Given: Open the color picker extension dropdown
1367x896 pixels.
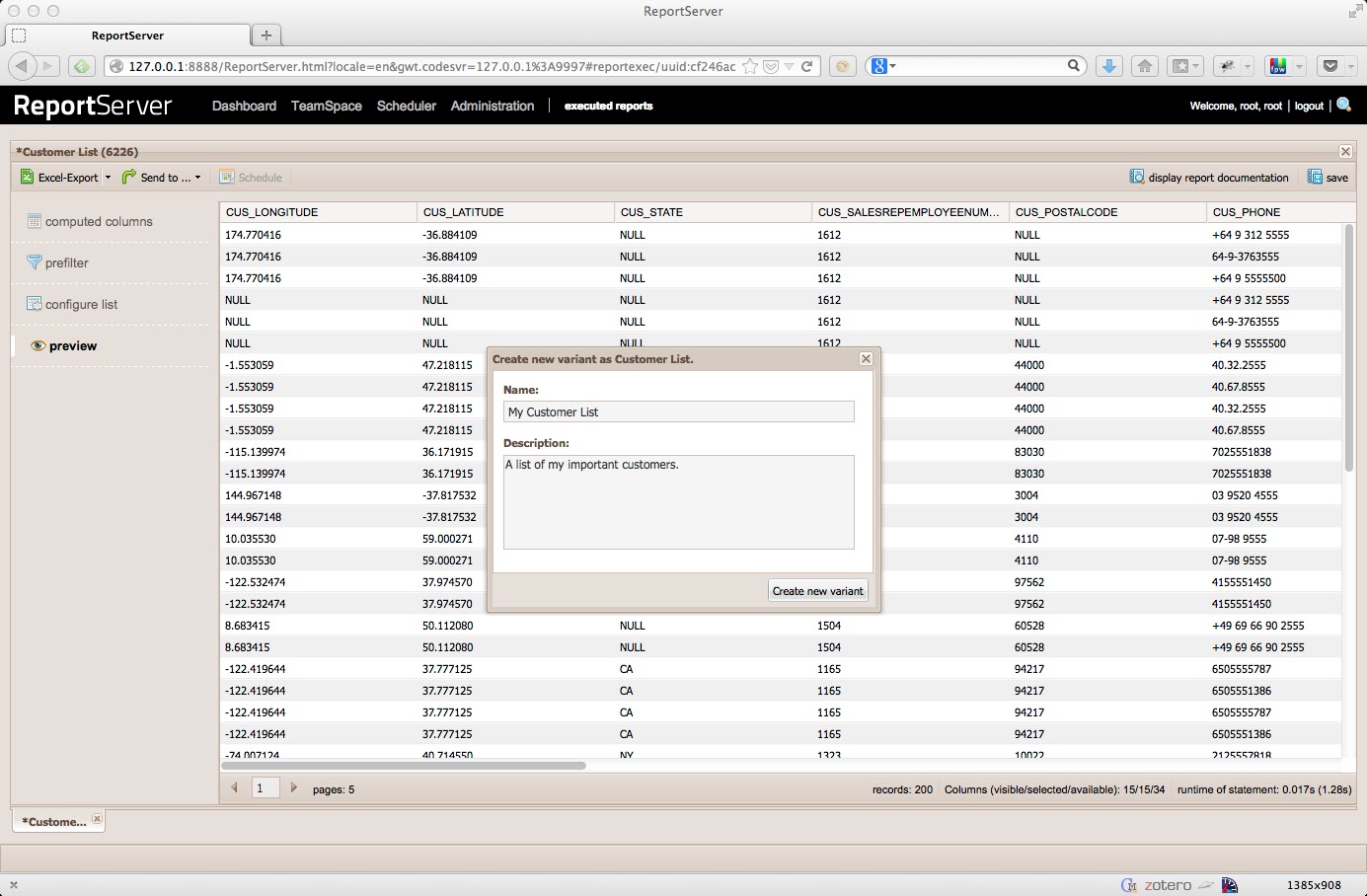Looking at the screenshot, I should coord(1299,66).
